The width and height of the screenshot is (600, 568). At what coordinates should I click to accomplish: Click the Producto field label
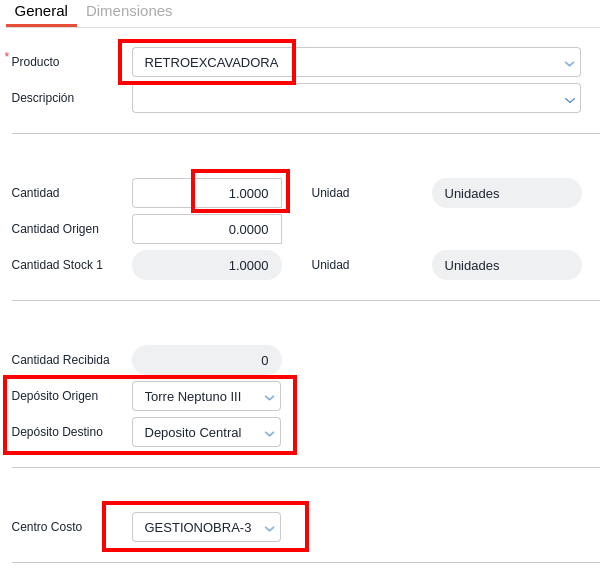click(35, 62)
